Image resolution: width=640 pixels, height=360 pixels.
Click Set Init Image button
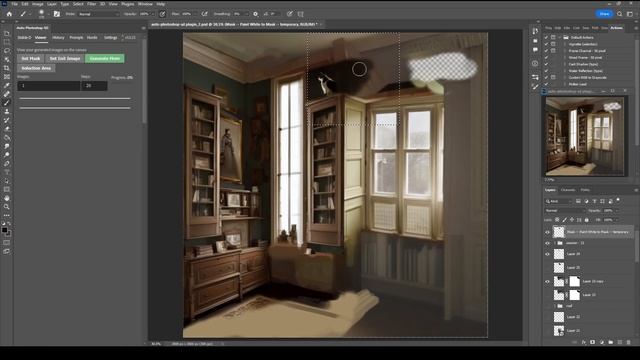65,58
